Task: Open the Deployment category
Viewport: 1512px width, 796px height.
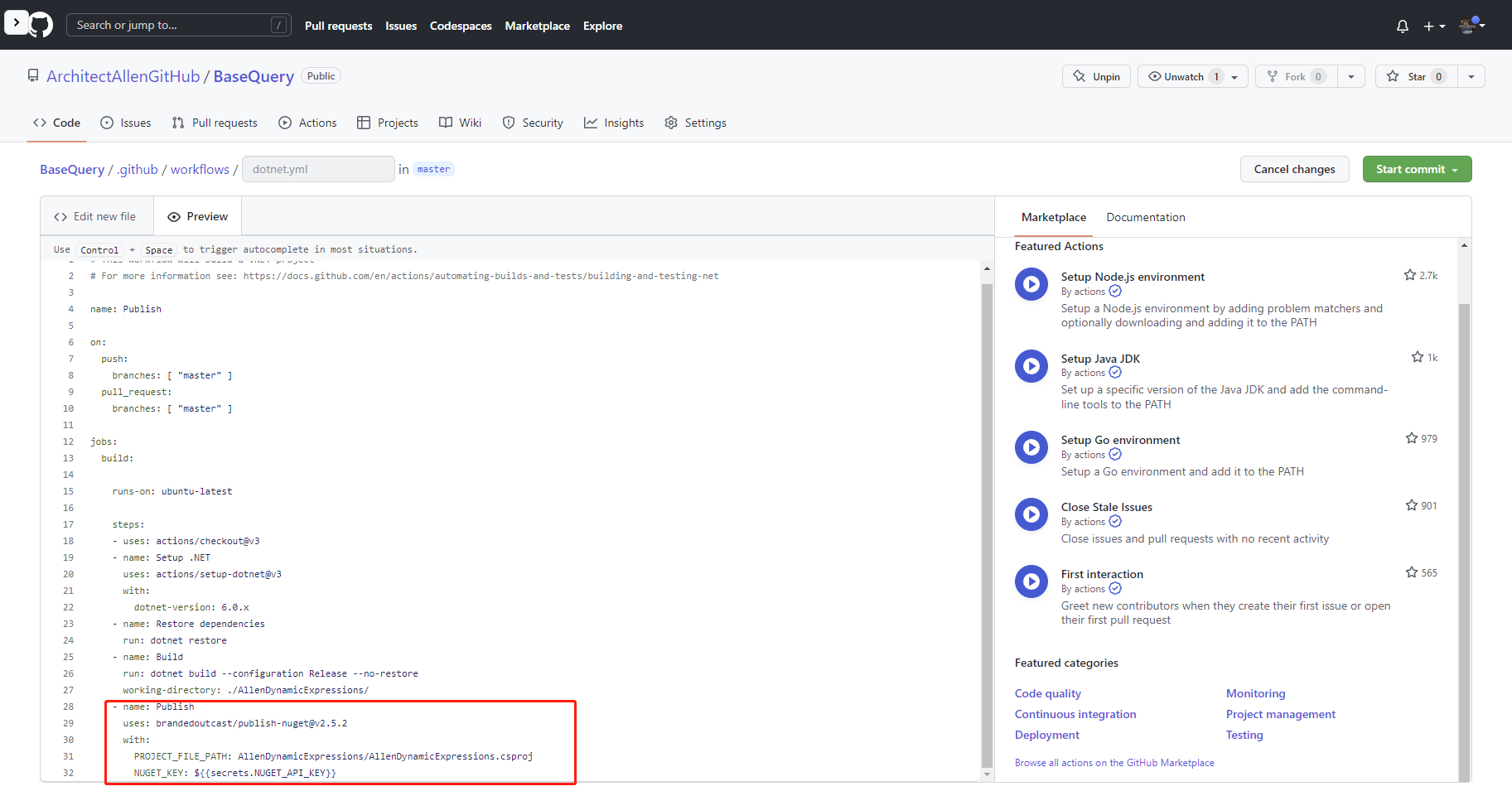Action: [1047, 735]
